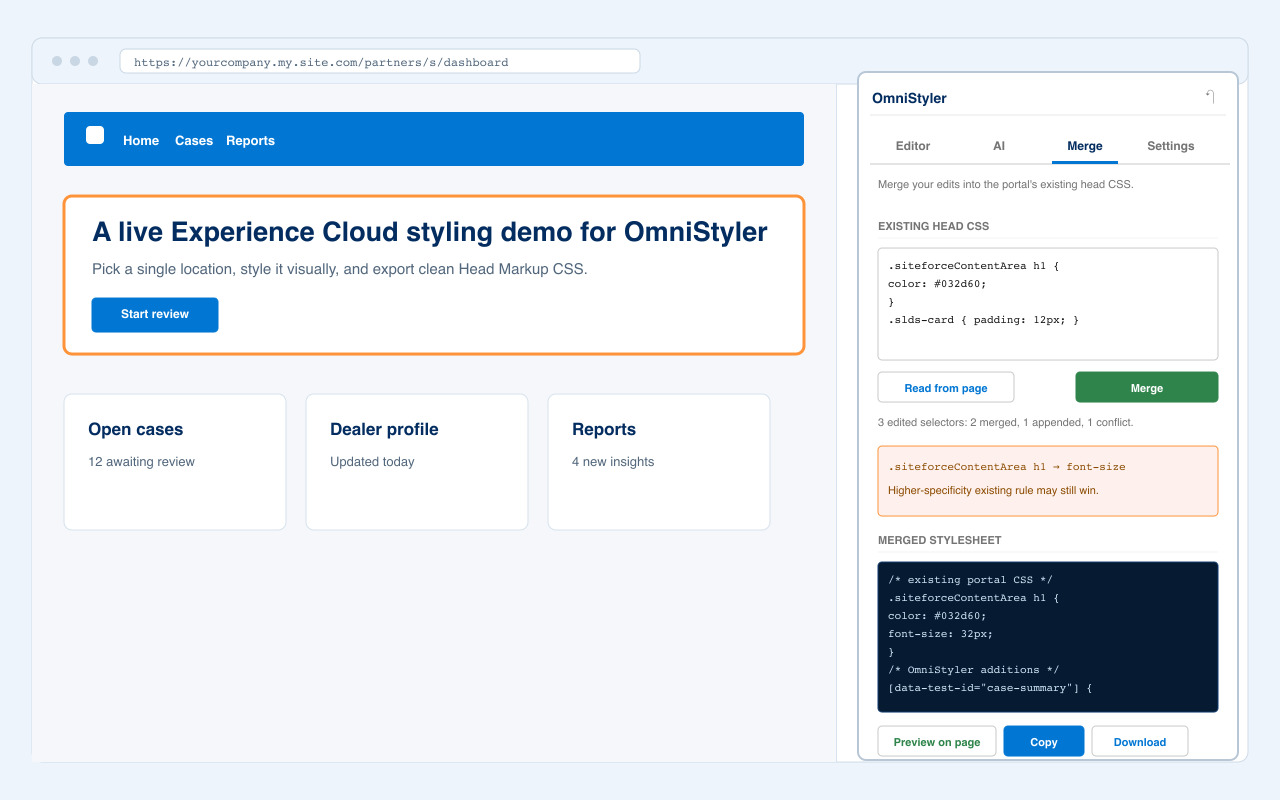The image size is (1280, 800).
Task: Click Read from page button
Action: (946, 387)
